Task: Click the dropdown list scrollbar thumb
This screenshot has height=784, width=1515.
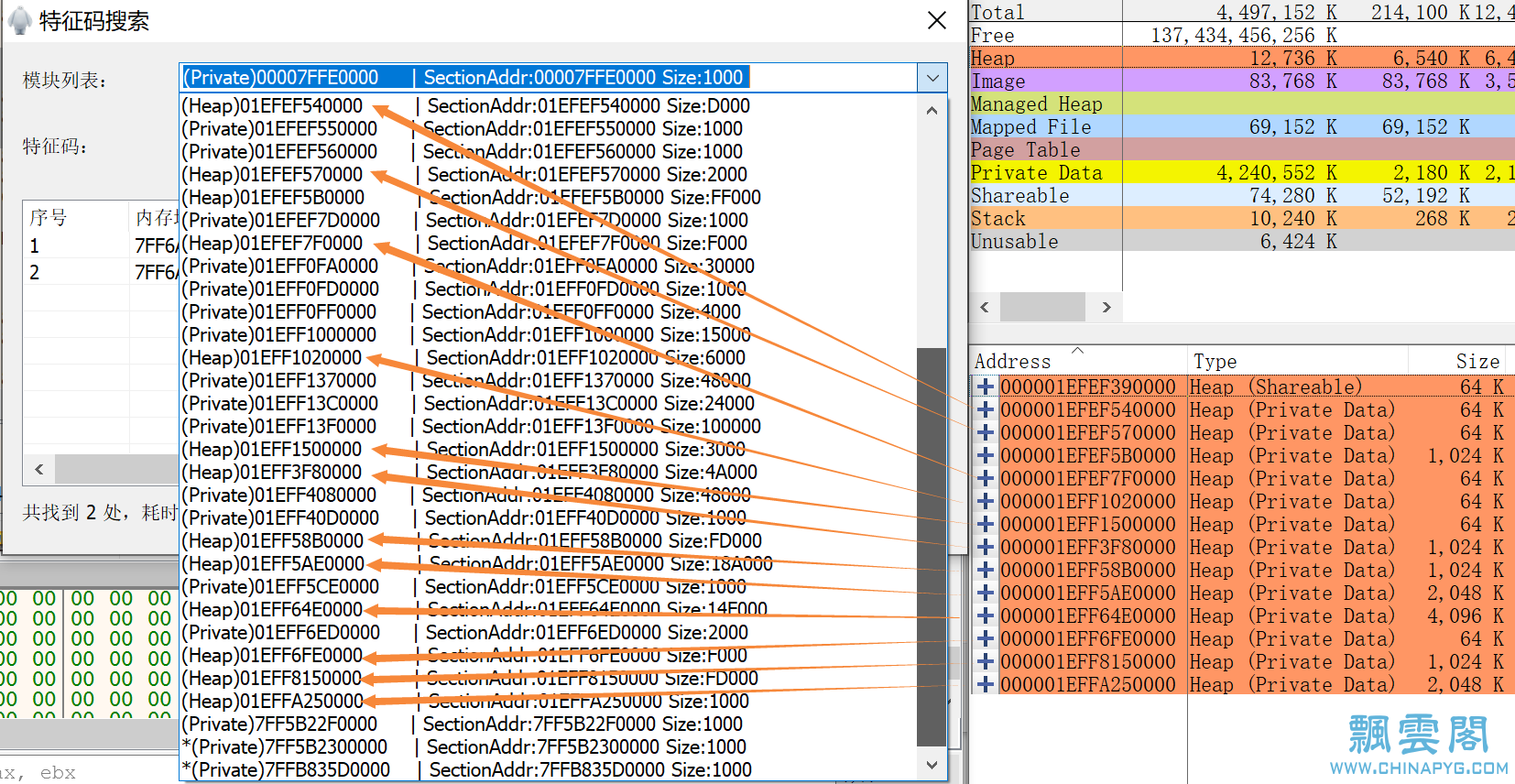Action: click(932, 547)
